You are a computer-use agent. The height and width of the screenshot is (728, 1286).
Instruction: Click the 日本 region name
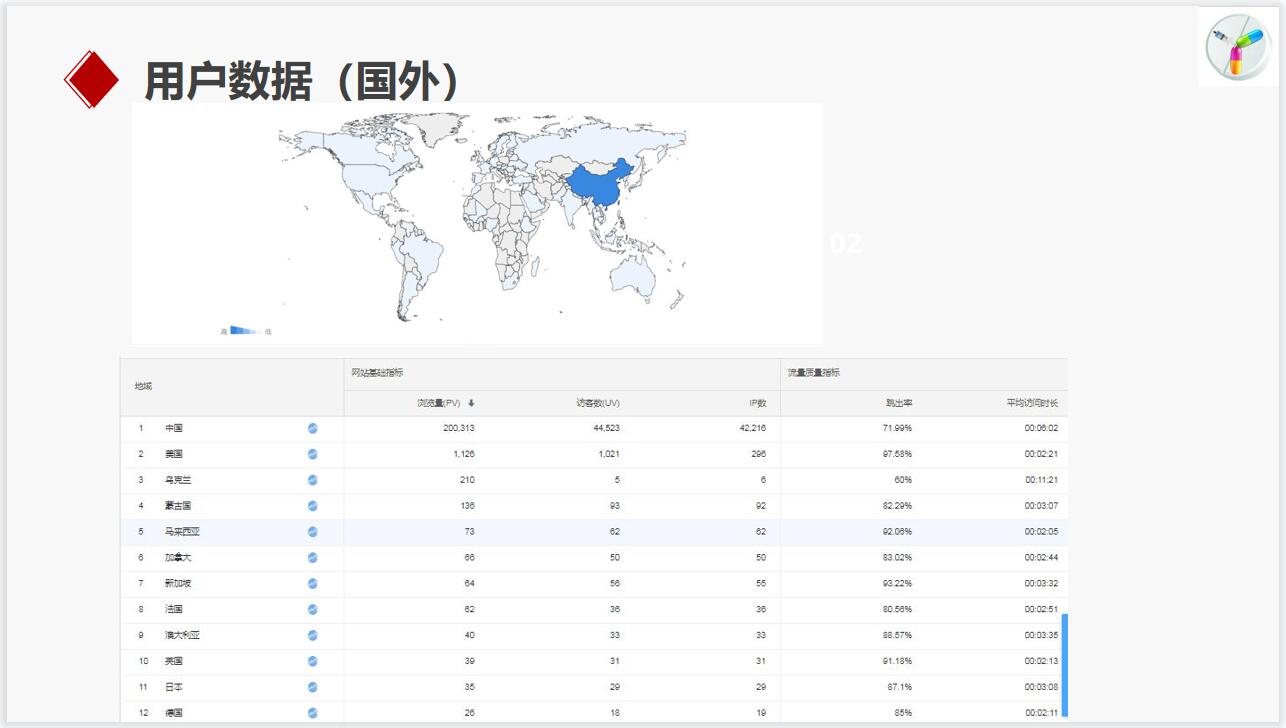tap(173, 687)
